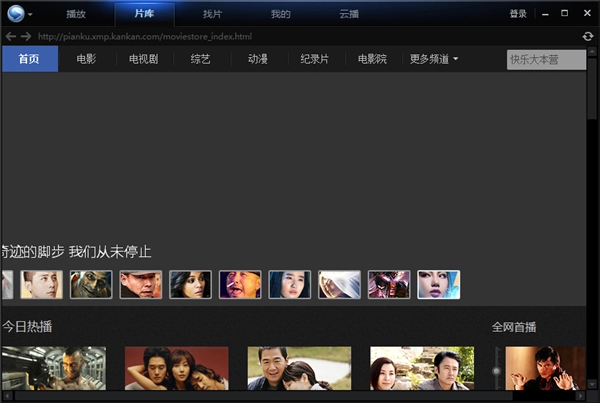Image resolution: width=600 pixels, height=403 pixels.
Task: Select the 电视剧 channel
Action: (x=143, y=59)
